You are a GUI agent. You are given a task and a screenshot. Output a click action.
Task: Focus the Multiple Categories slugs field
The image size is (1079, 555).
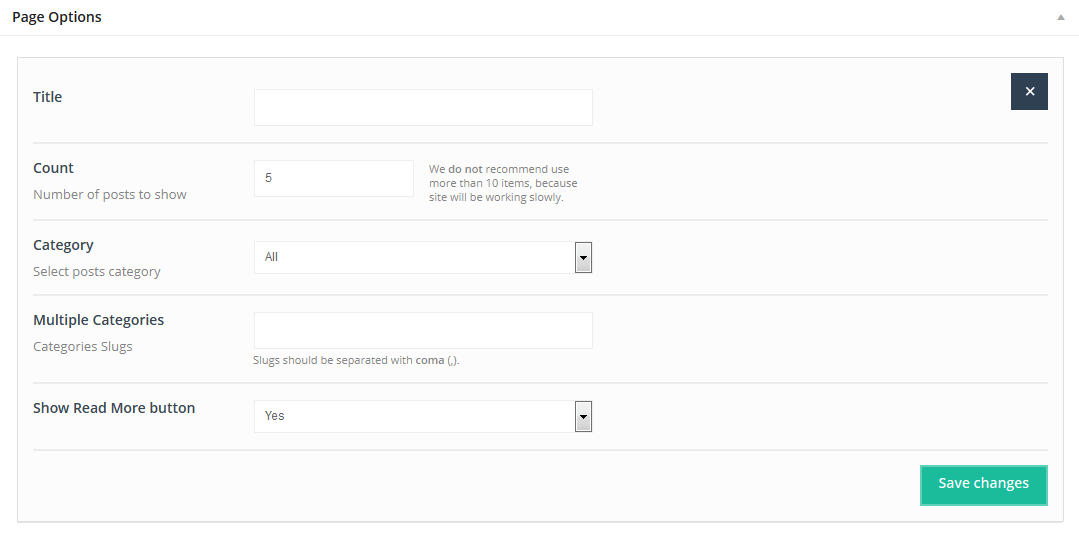click(423, 330)
